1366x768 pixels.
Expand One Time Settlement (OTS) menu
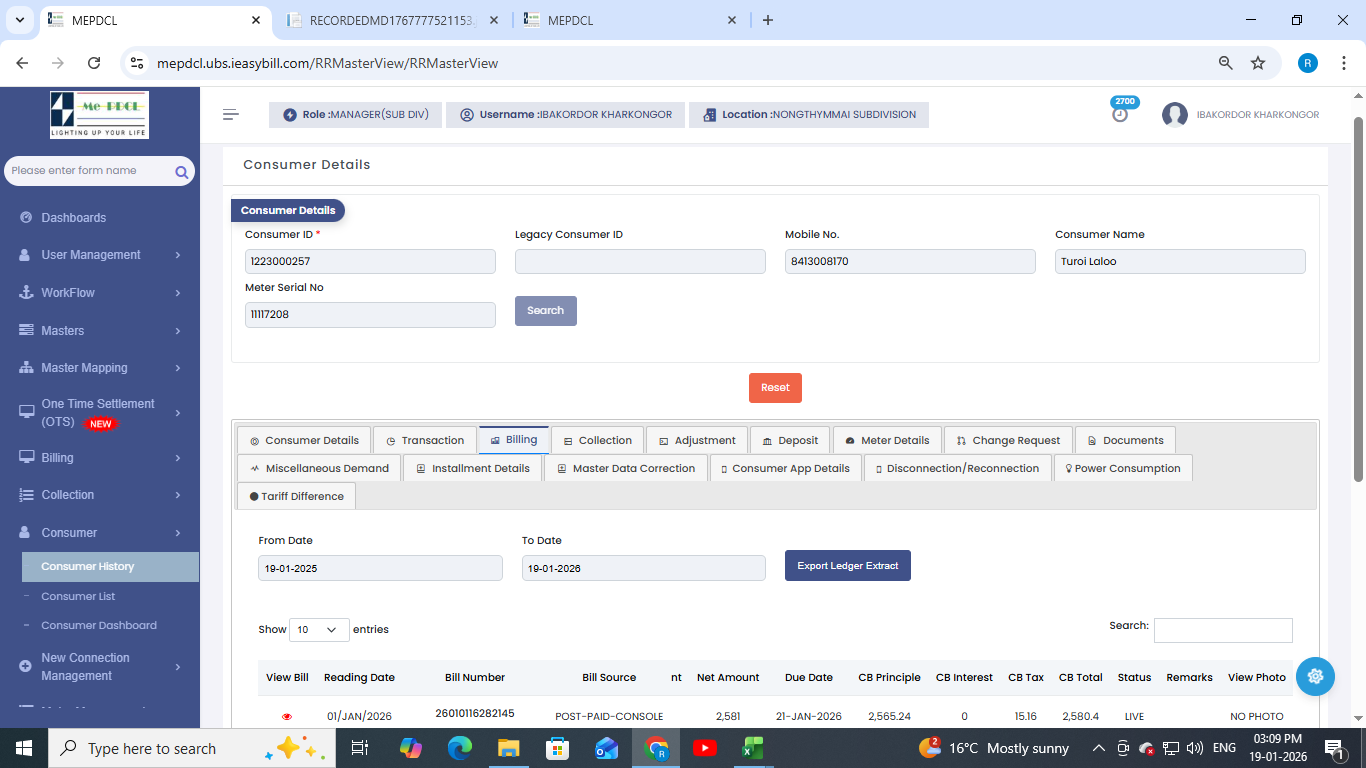coord(100,413)
